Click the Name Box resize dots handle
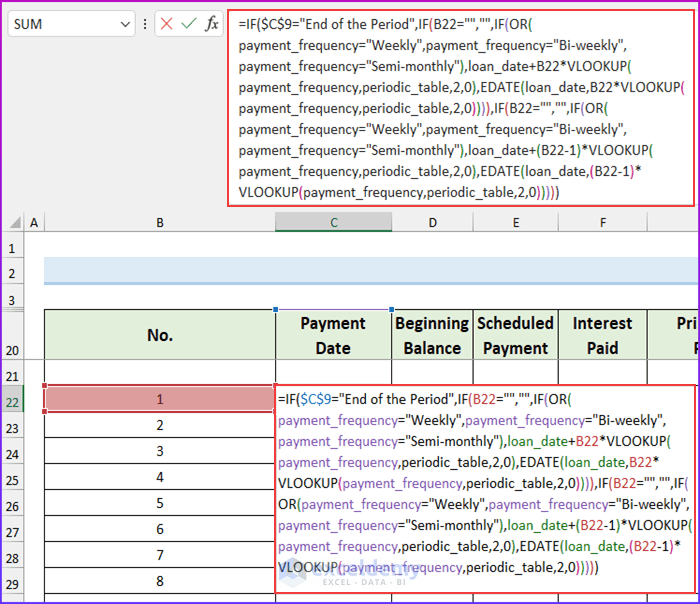The height and width of the screenshot is (604, 700). pos(146,24)
